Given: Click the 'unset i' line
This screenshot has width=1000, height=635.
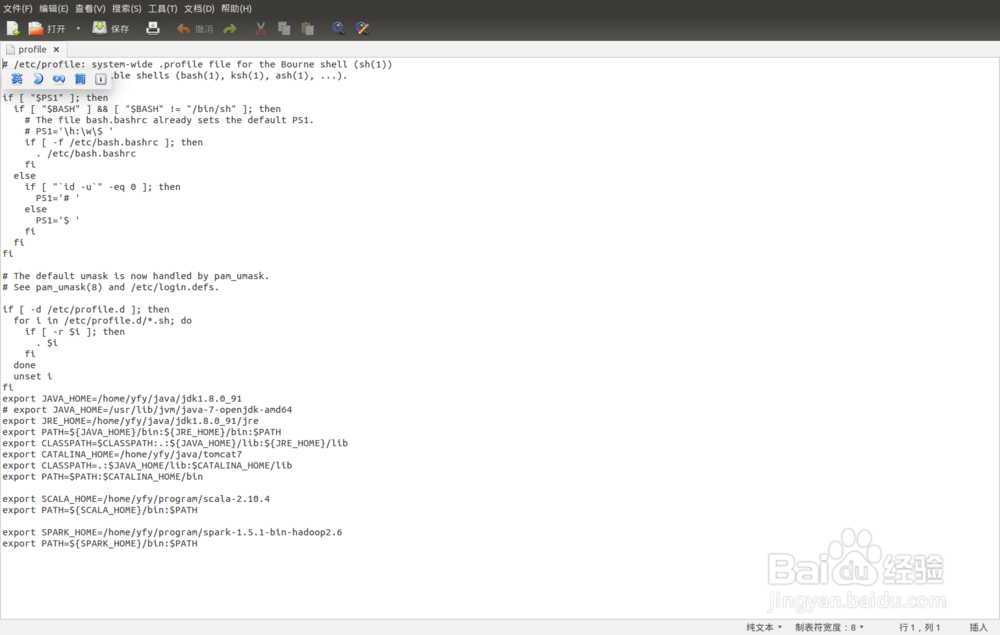Looking at the screenshot, I should point(33,376).
